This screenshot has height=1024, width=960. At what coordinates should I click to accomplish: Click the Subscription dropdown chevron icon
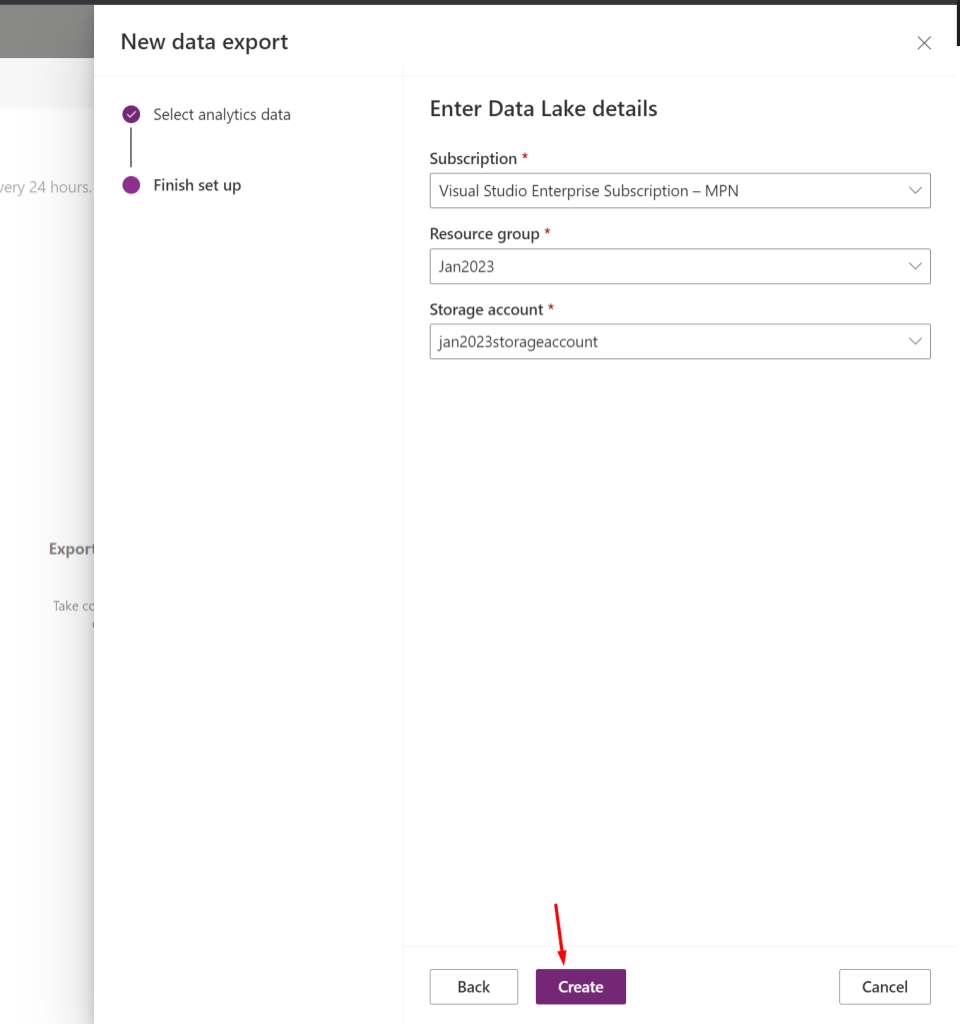[914, 190]
